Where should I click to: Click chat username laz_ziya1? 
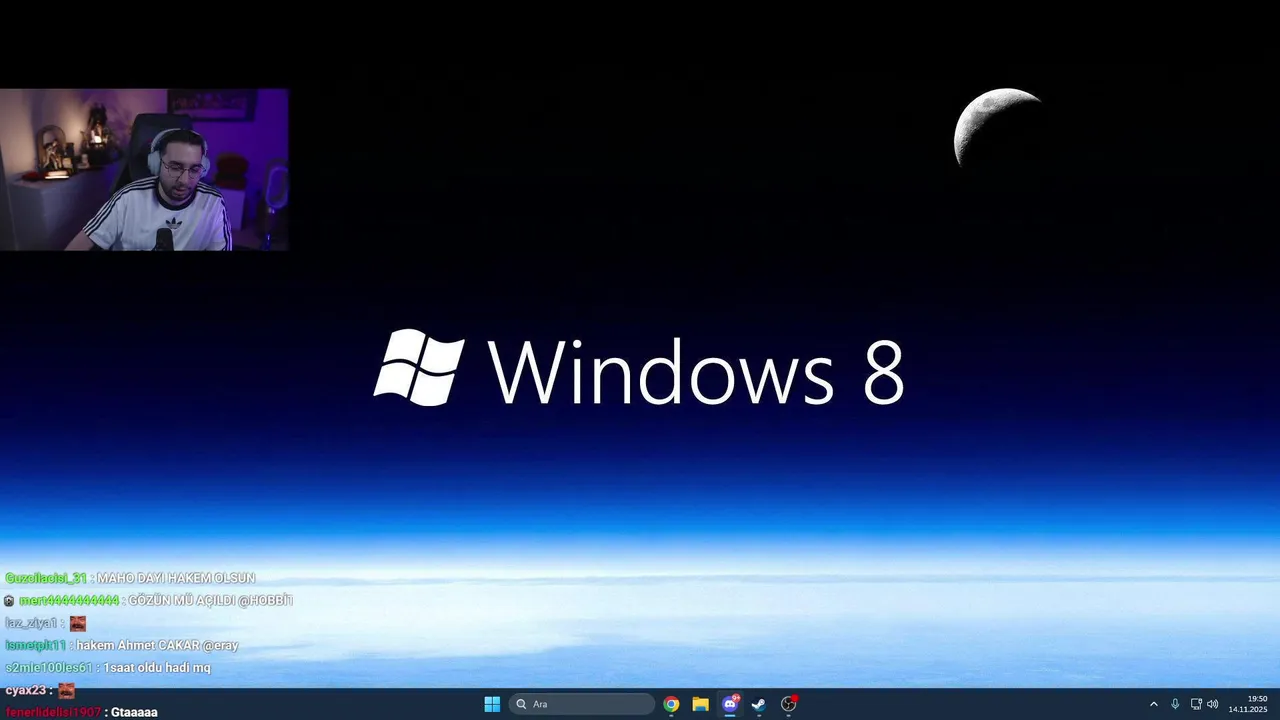(x=31, y=623)
